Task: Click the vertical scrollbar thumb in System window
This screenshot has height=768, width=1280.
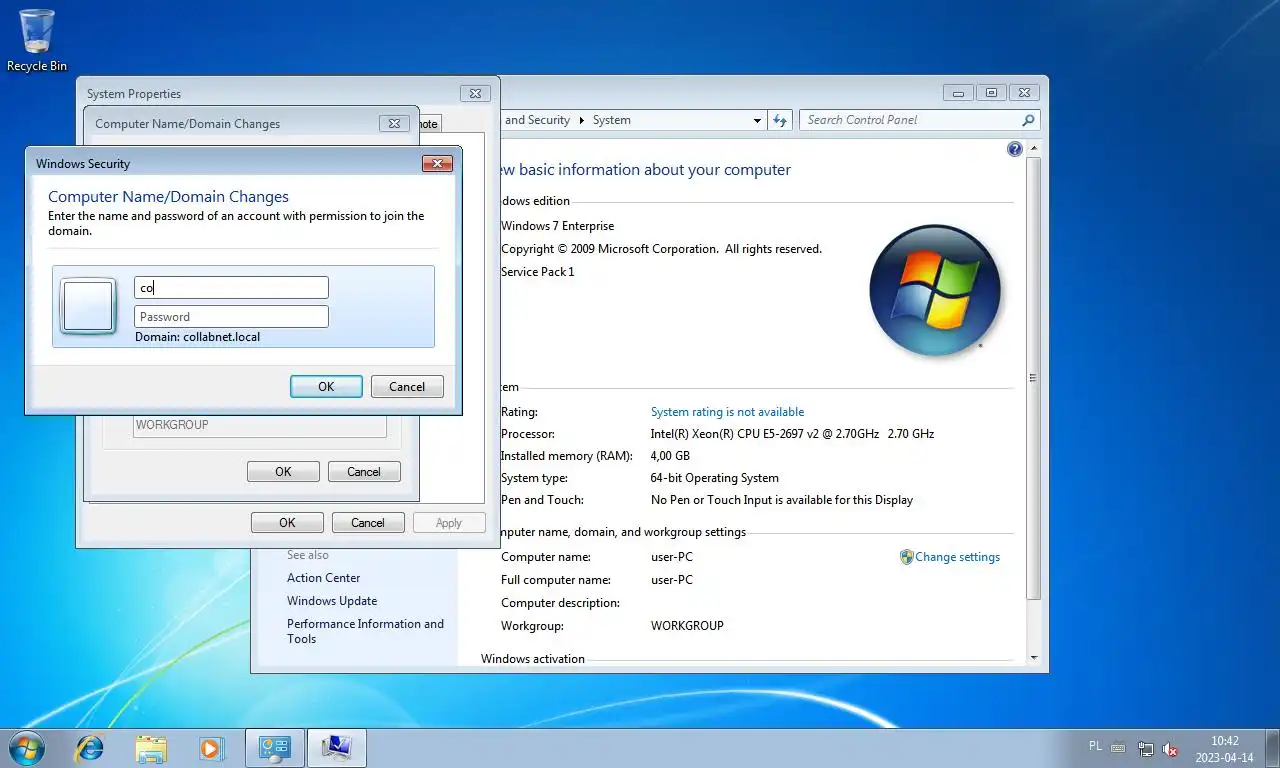Action: point(1034,378)
